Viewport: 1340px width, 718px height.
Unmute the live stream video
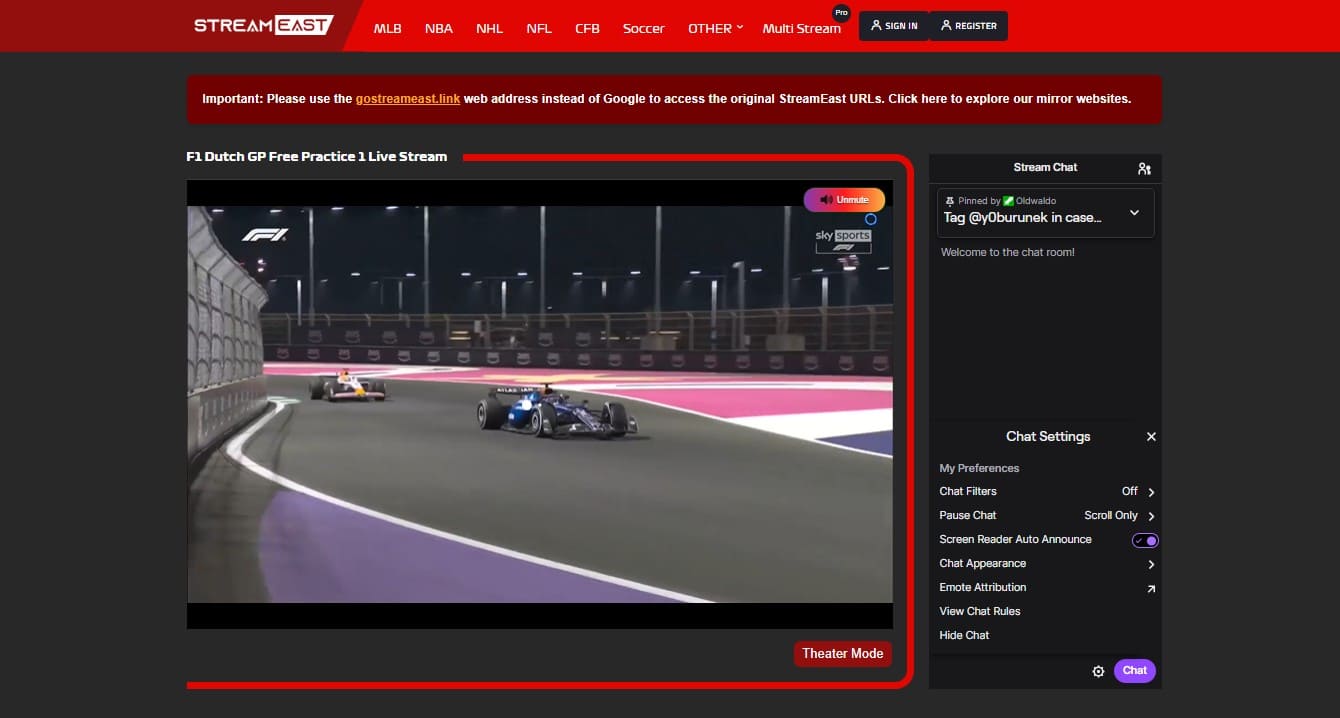pyautogui.click(x=844, y=200)
